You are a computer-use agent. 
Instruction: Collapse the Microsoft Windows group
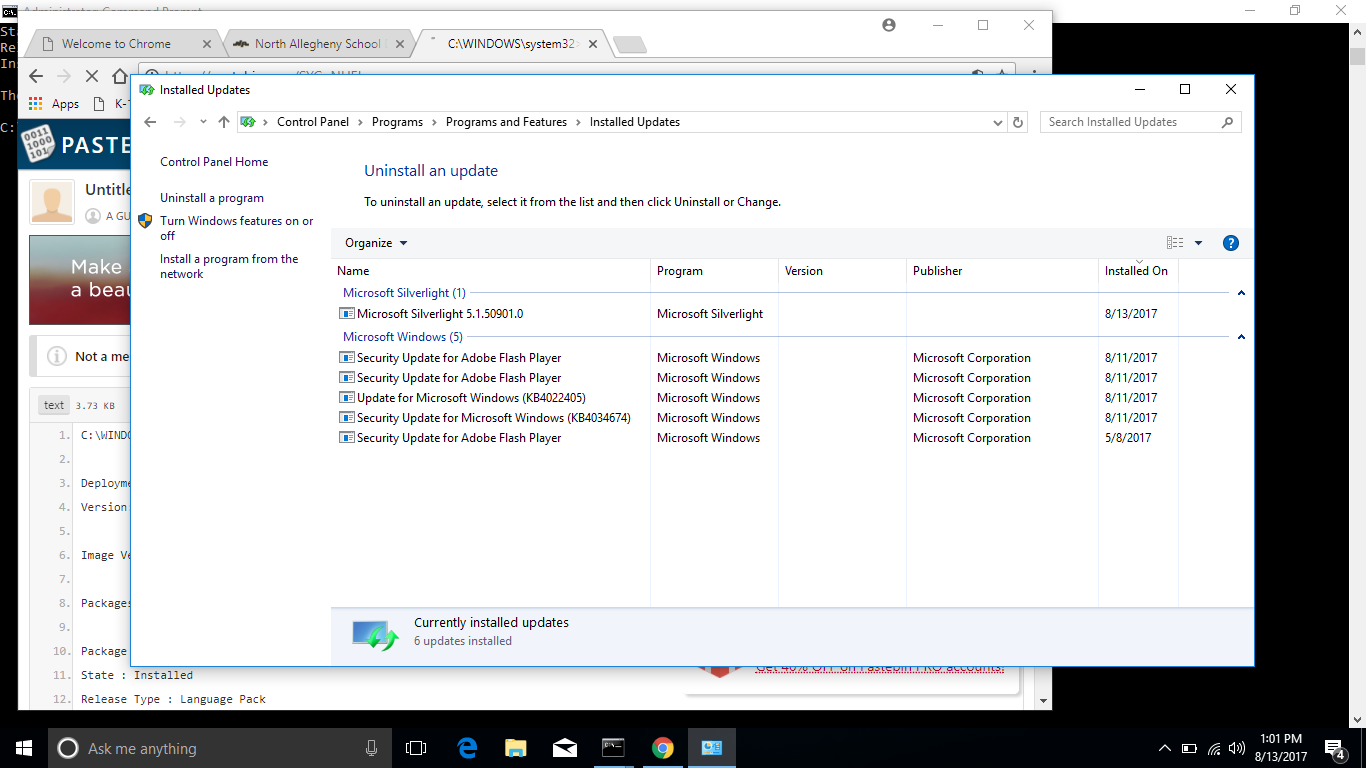point(1241,337)
